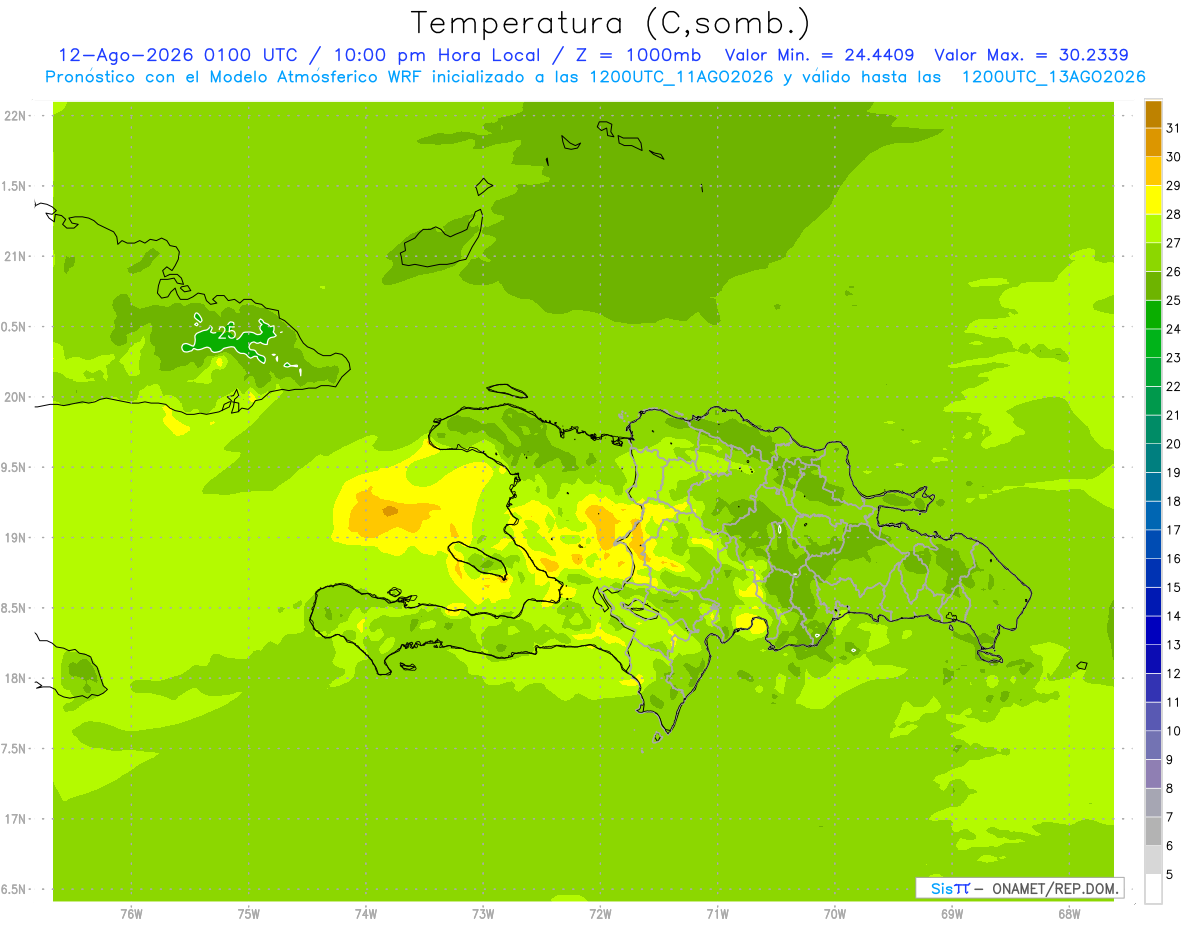Select the "Z = 1000mb" level text
The width and height of the screenshot is (1200, 927).
639,55
